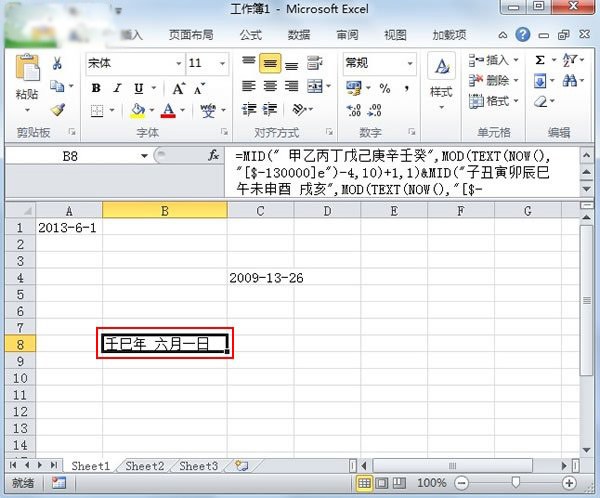Click the Percent Style icon

click(x=385, y=88)
